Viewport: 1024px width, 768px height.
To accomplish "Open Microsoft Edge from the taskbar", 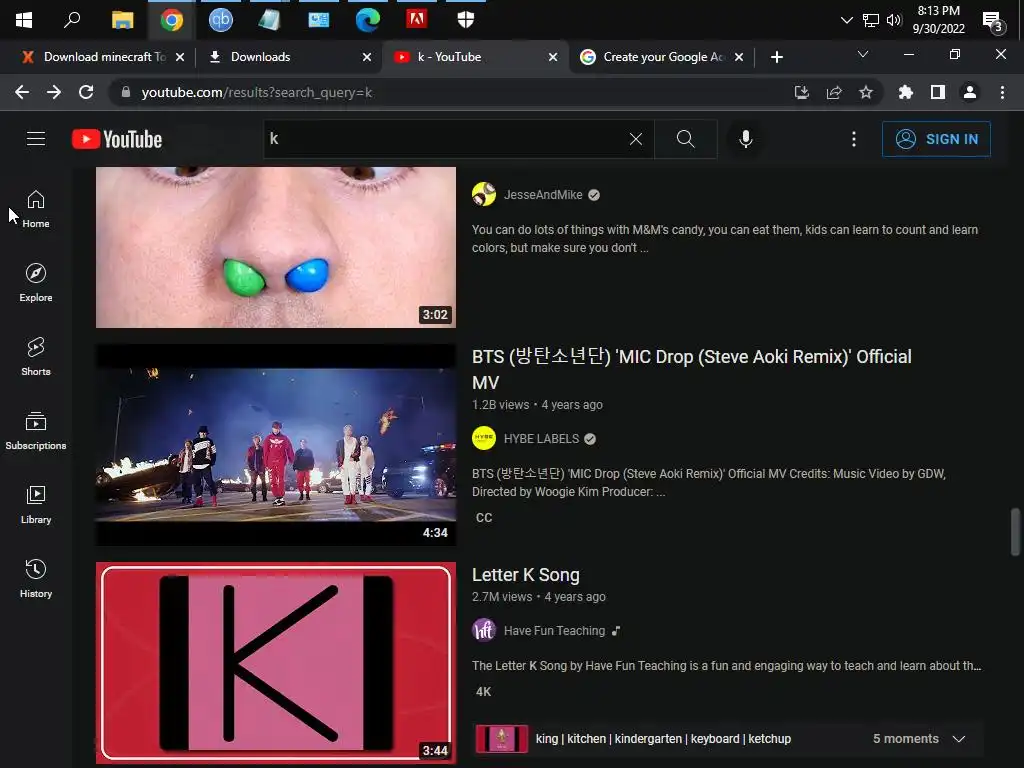I will [x=368, y=20].
